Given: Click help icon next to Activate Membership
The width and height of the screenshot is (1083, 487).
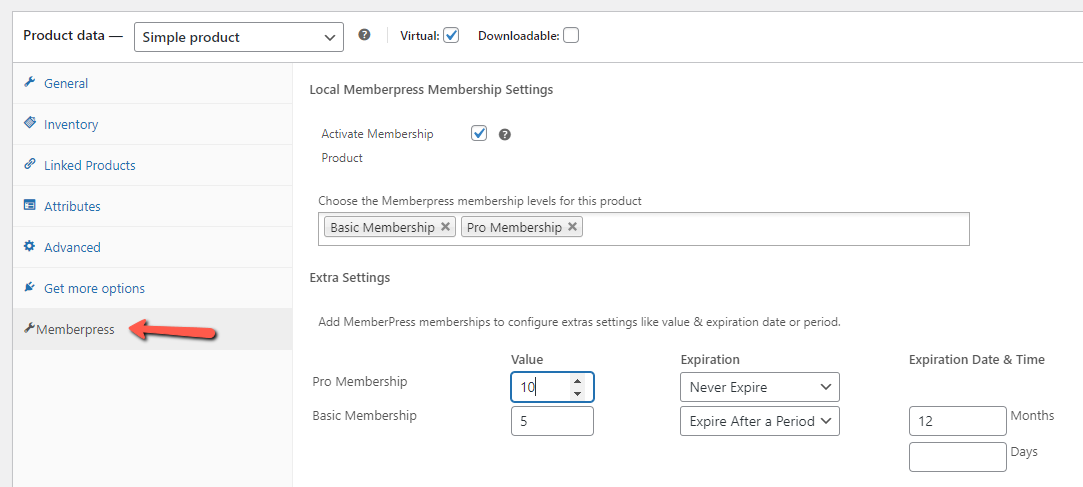Looking at the screenshot, I should click(505, 134).
